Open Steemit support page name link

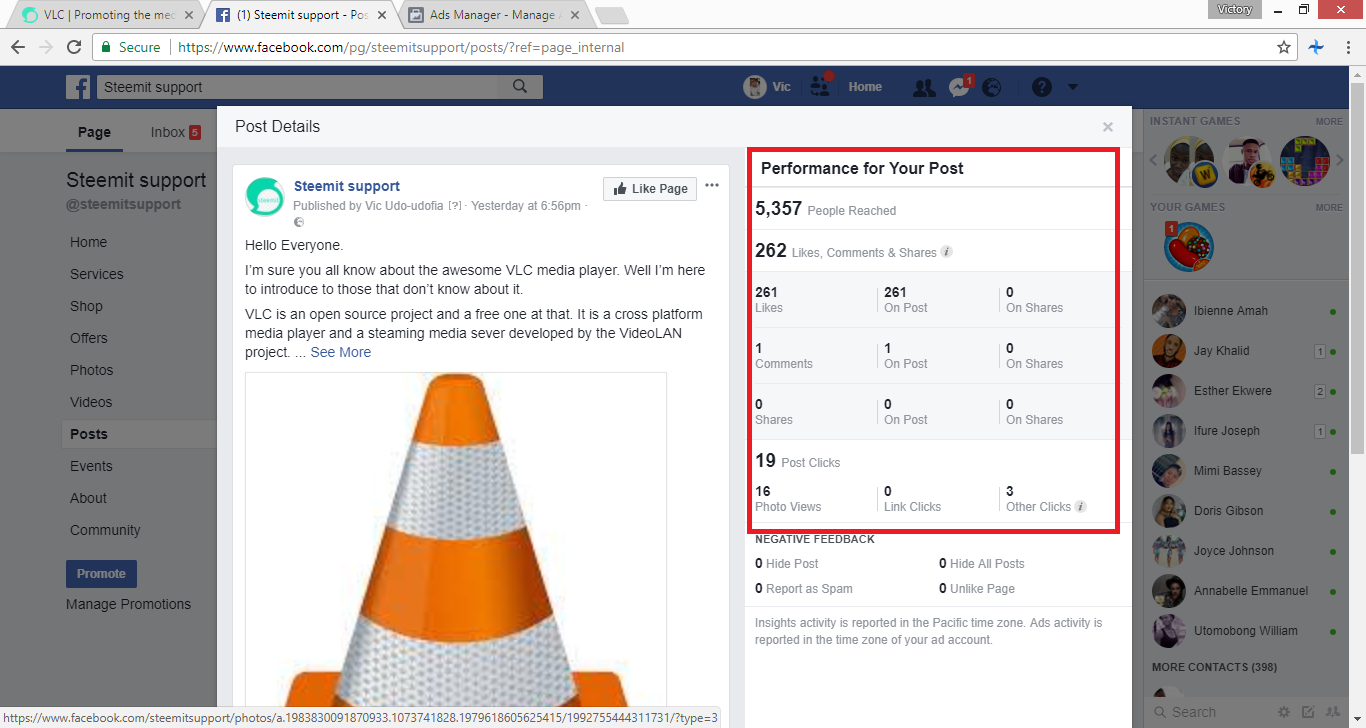(x=347, y=186)
